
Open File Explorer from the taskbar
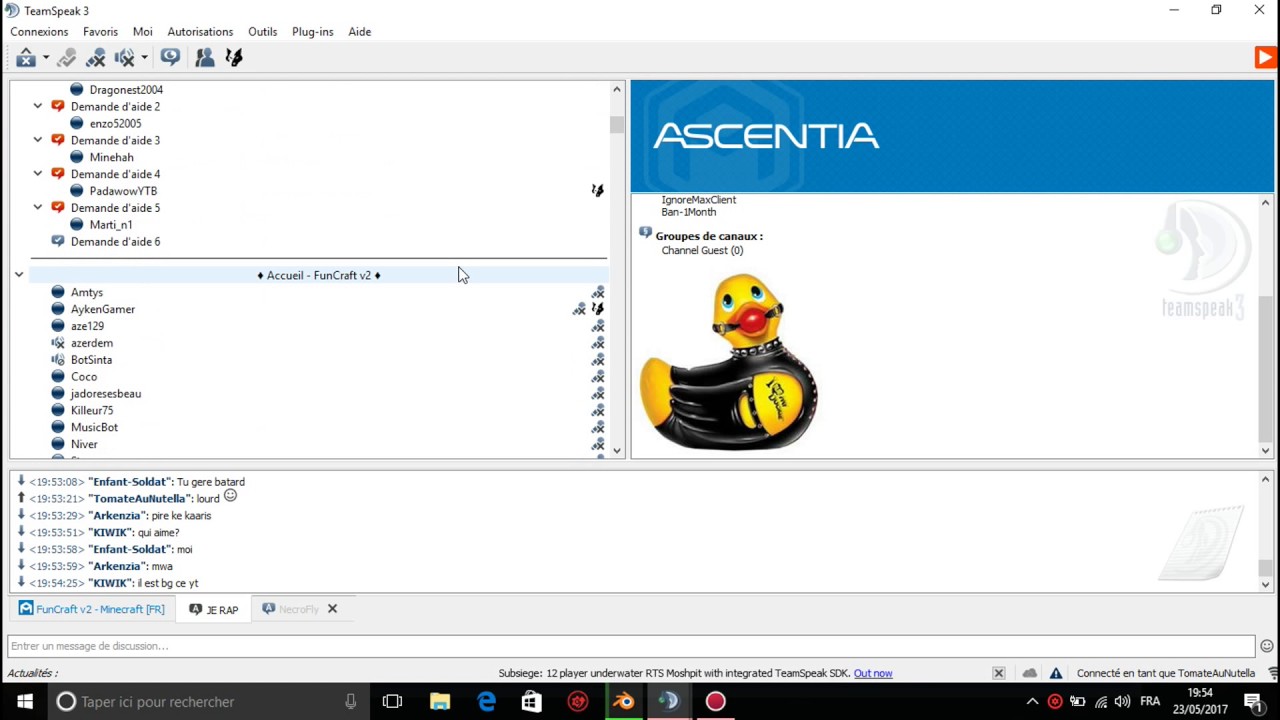point(440,702)
